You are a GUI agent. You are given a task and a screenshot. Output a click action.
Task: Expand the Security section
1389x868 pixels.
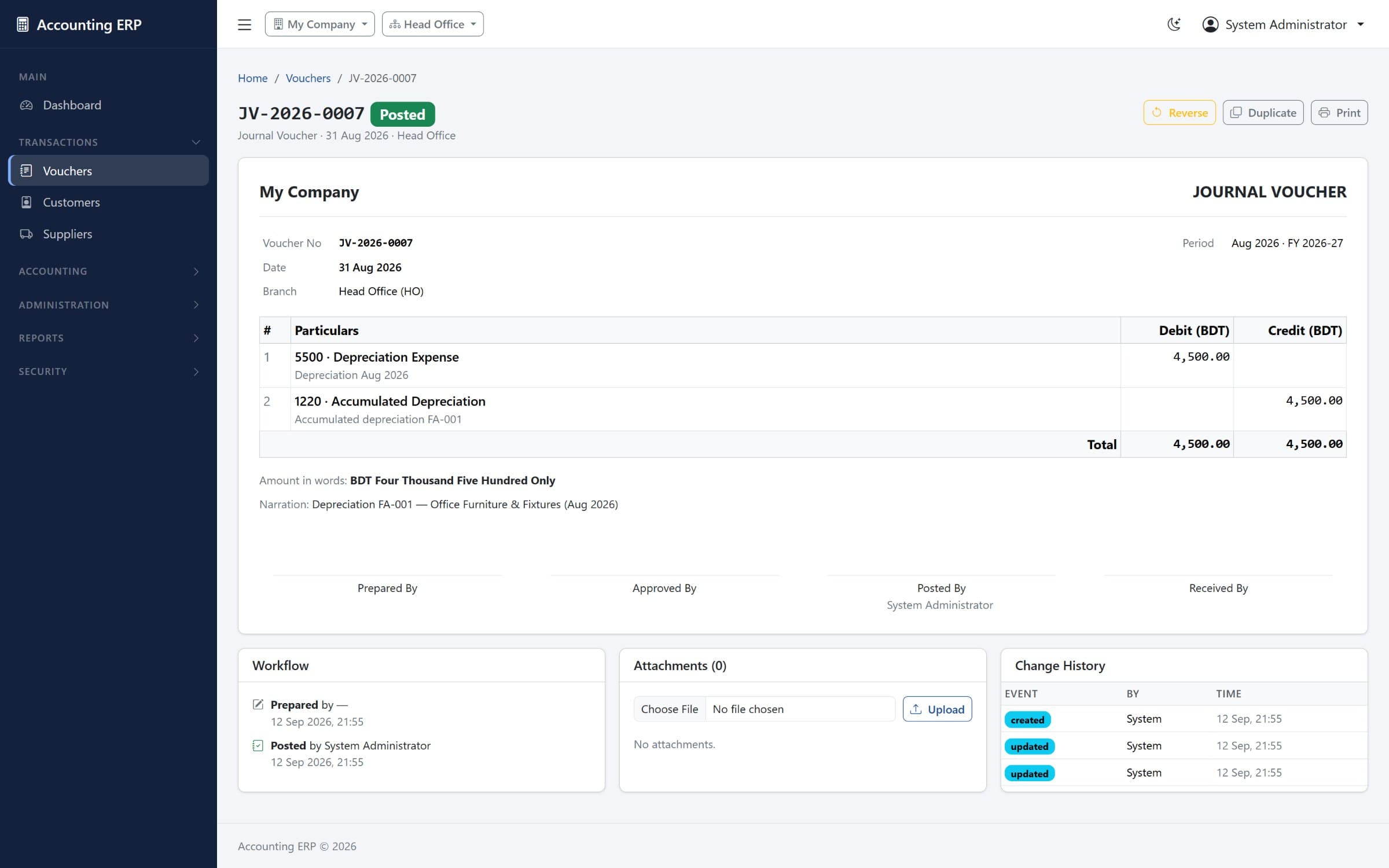109,372
